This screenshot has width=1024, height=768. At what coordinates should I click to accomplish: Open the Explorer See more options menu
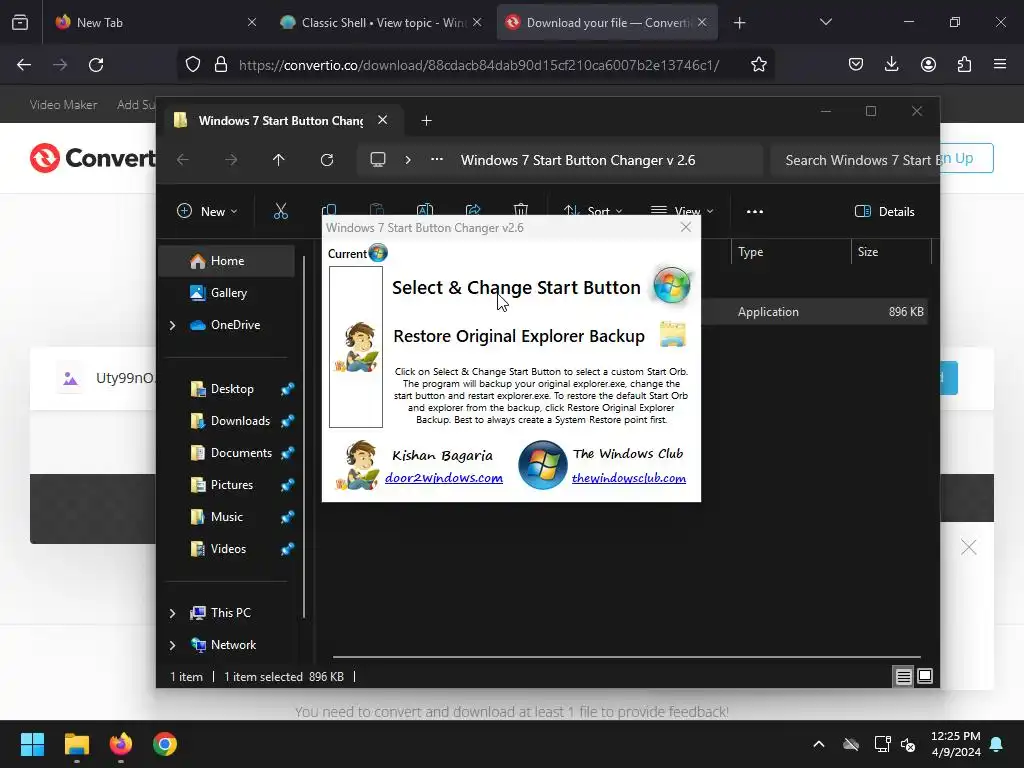[x=754, y=211]
